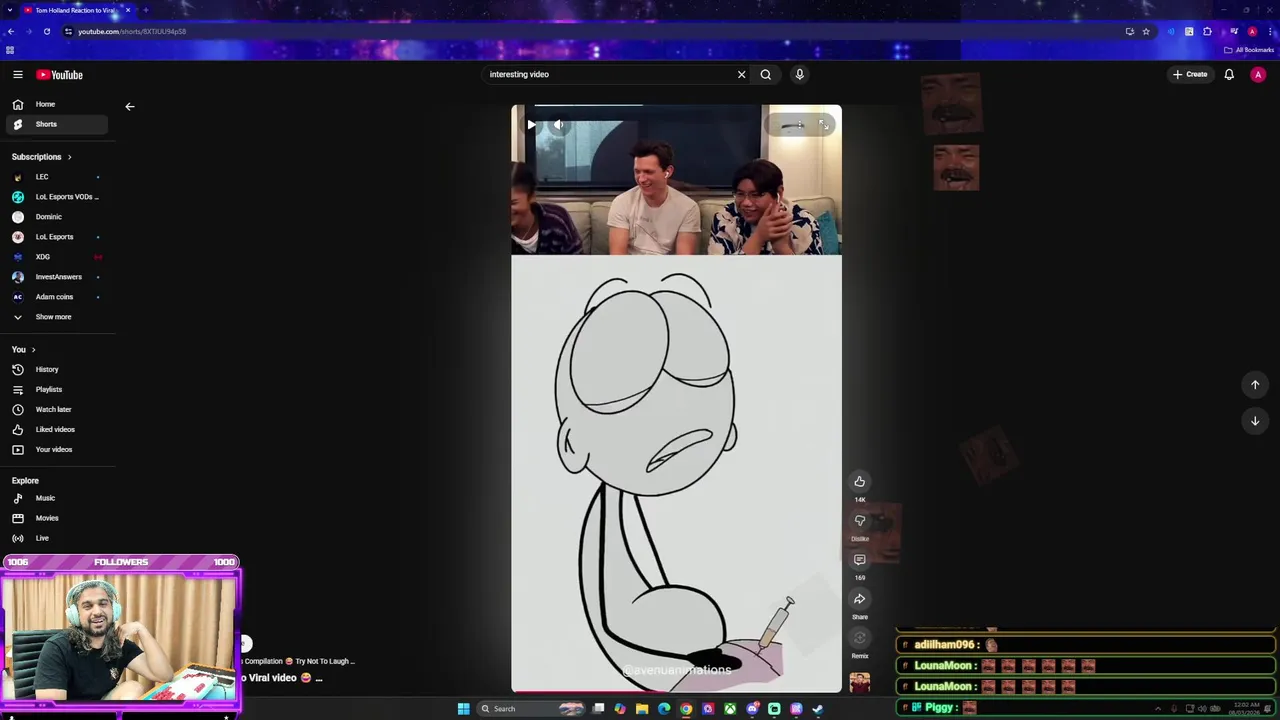Open the YouTube hamburger guide menu
Image resolution: width=1280 pixels, height=720 pixels.
click(17, 74)
